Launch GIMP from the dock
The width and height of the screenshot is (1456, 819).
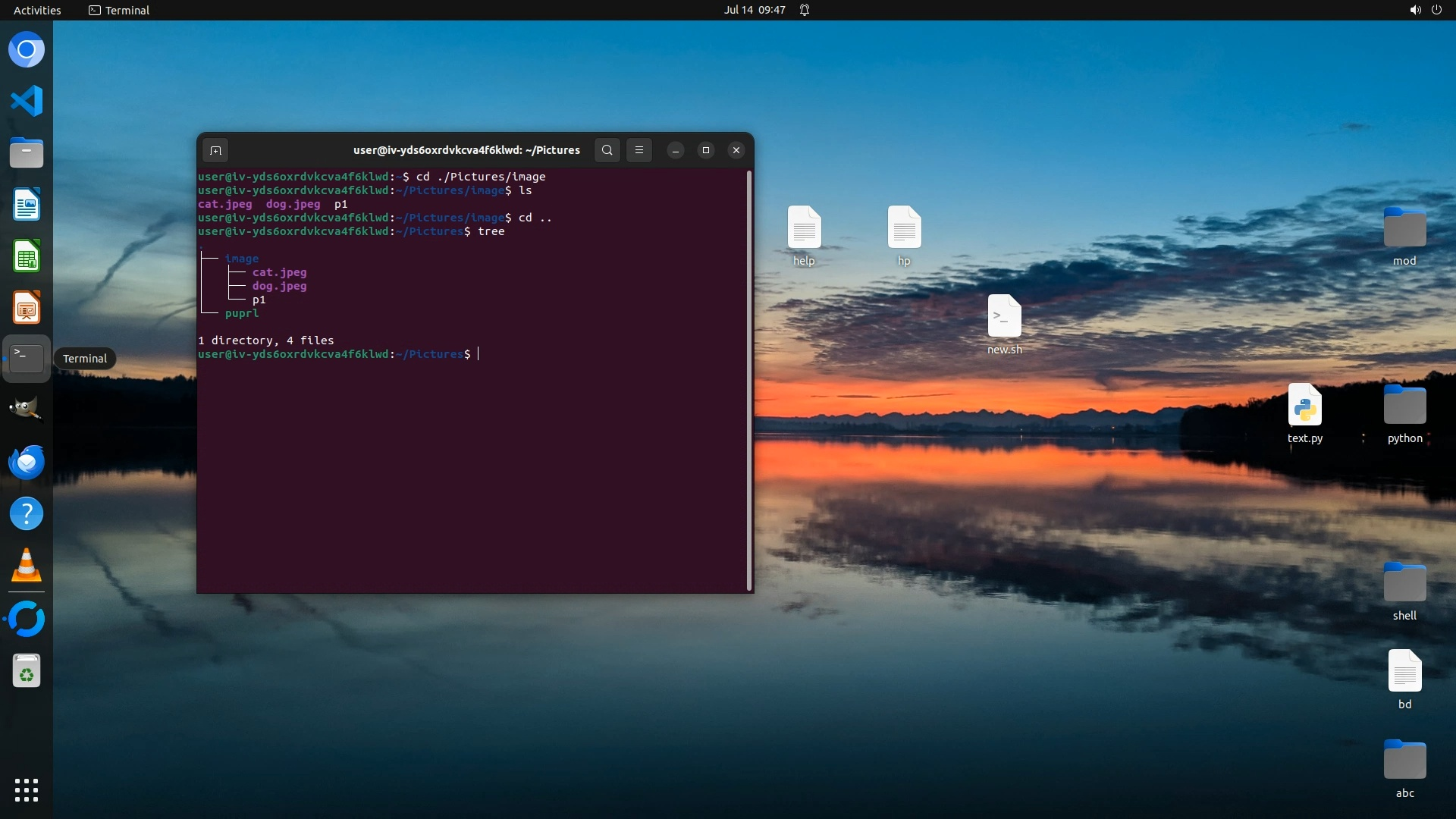[x=27, y=409]
